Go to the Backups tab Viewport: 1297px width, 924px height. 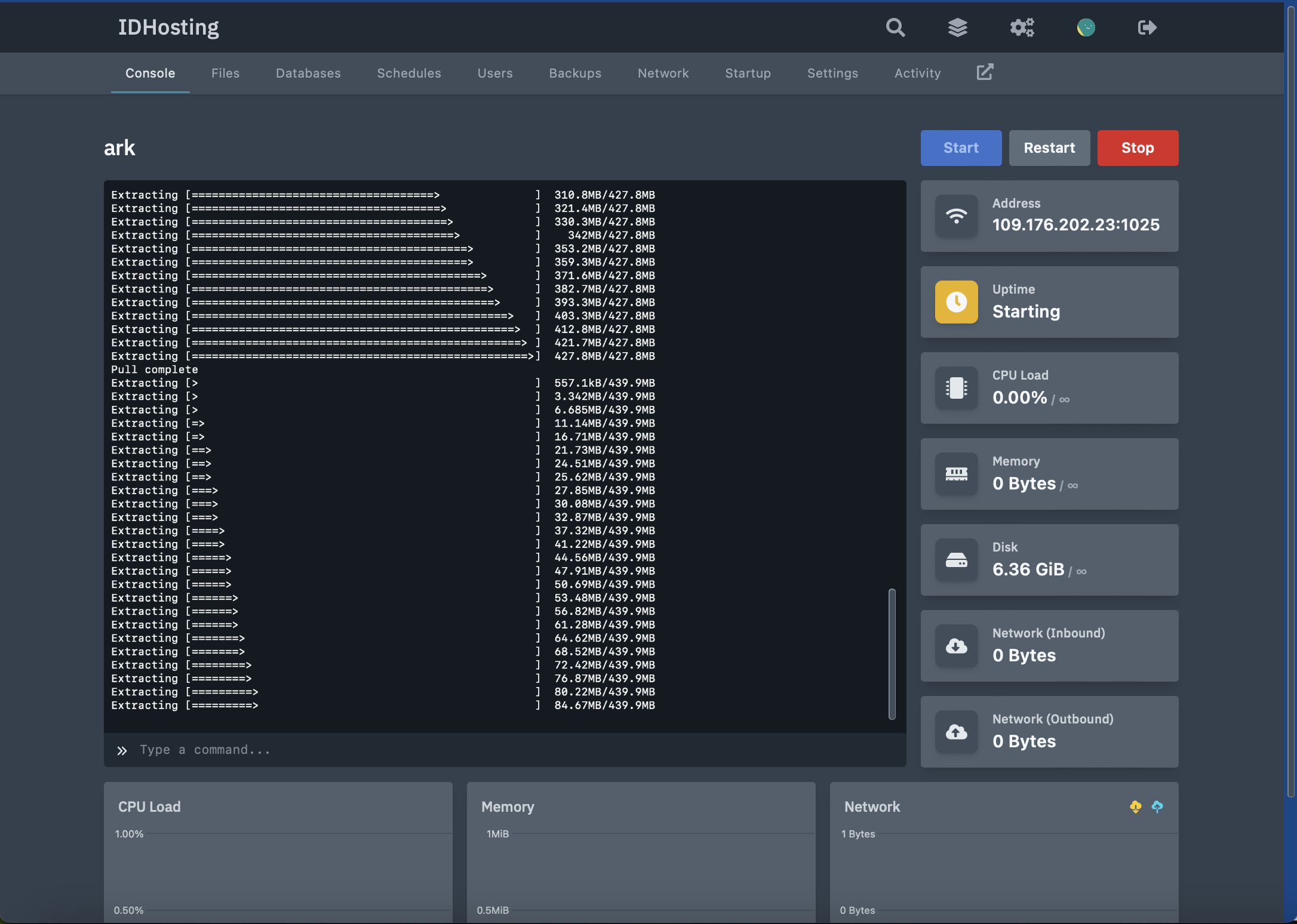[x=575, y=73]
